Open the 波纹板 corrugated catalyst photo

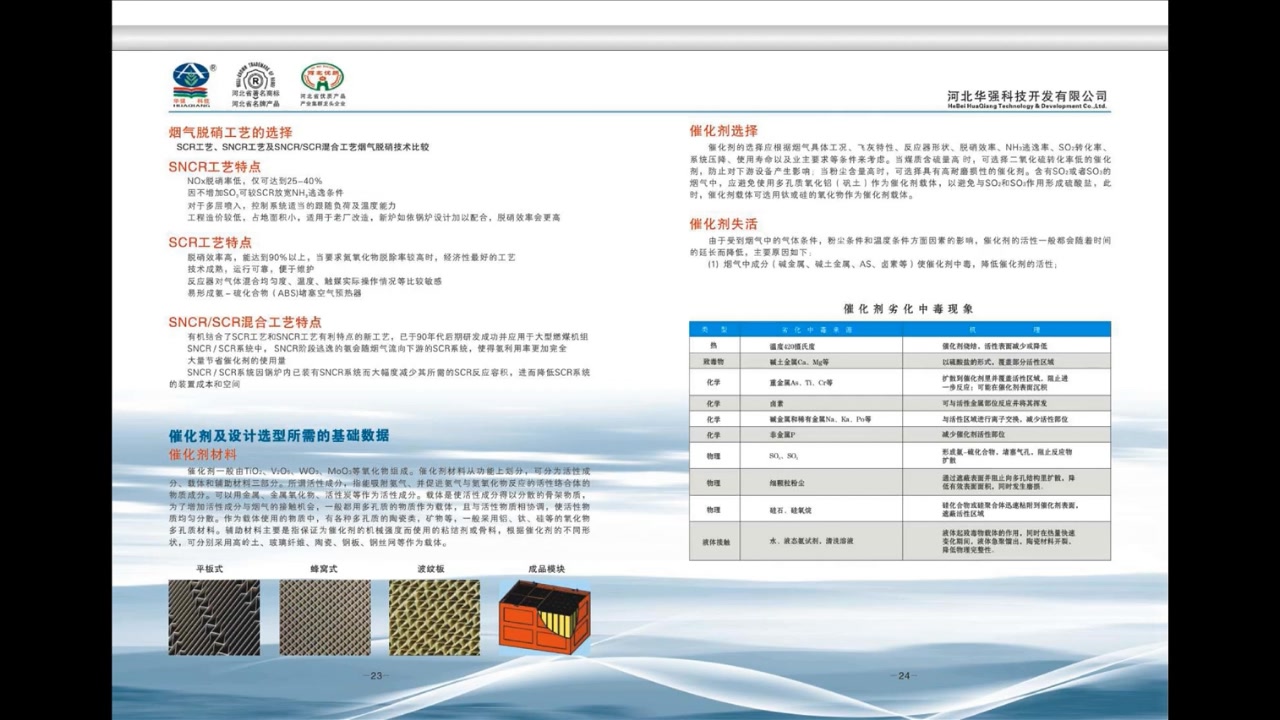433,617
